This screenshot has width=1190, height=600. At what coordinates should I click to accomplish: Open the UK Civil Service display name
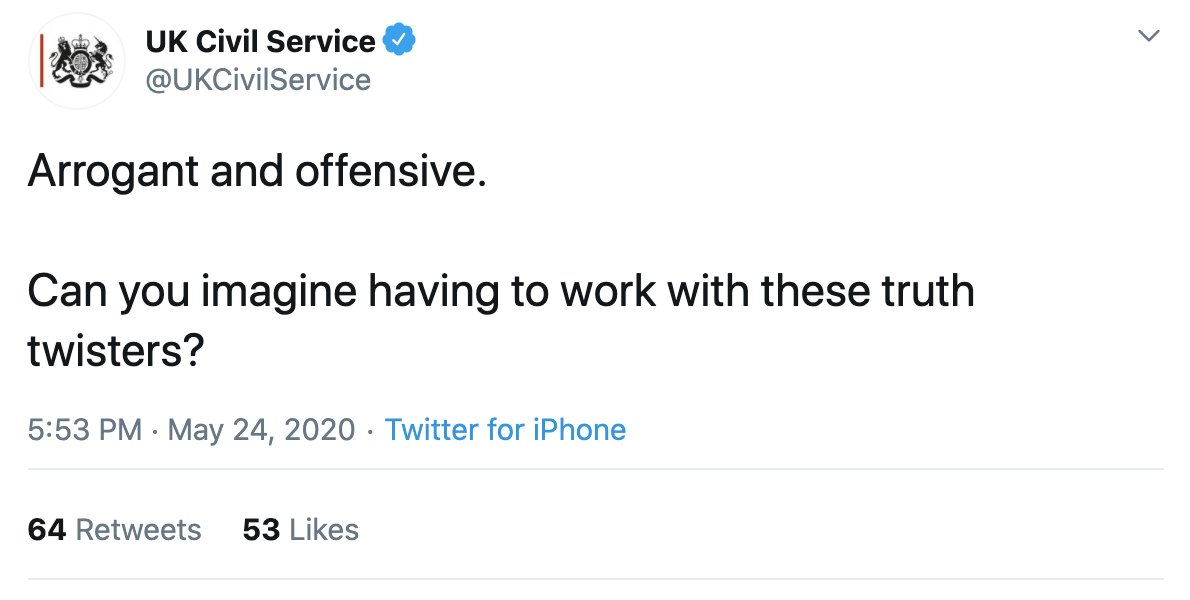260,41
